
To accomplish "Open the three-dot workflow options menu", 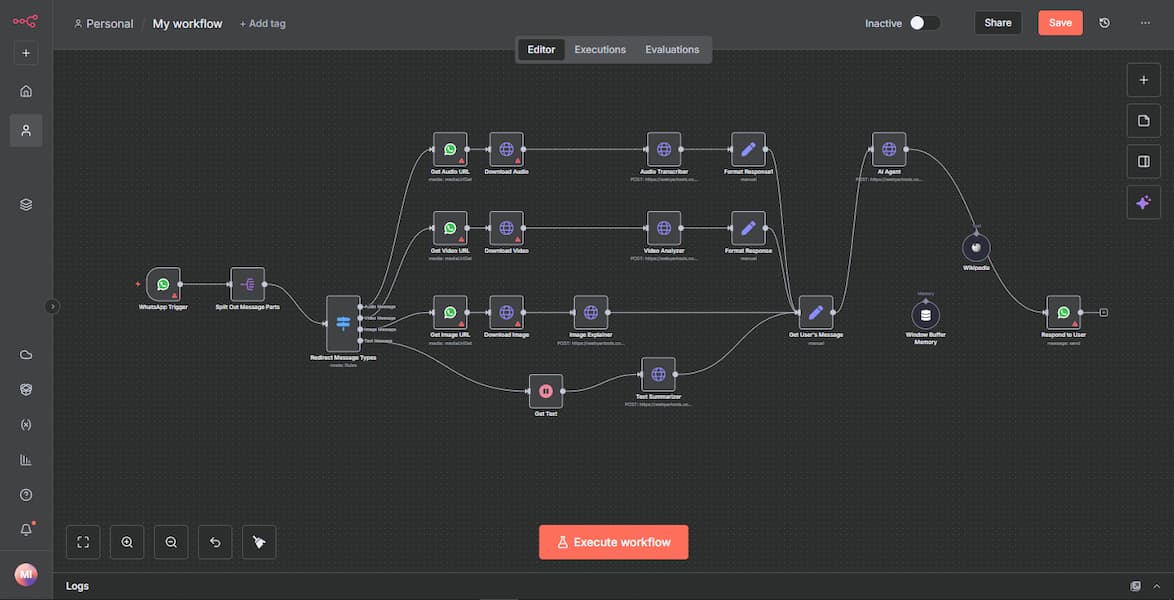I will (1145, 23).
